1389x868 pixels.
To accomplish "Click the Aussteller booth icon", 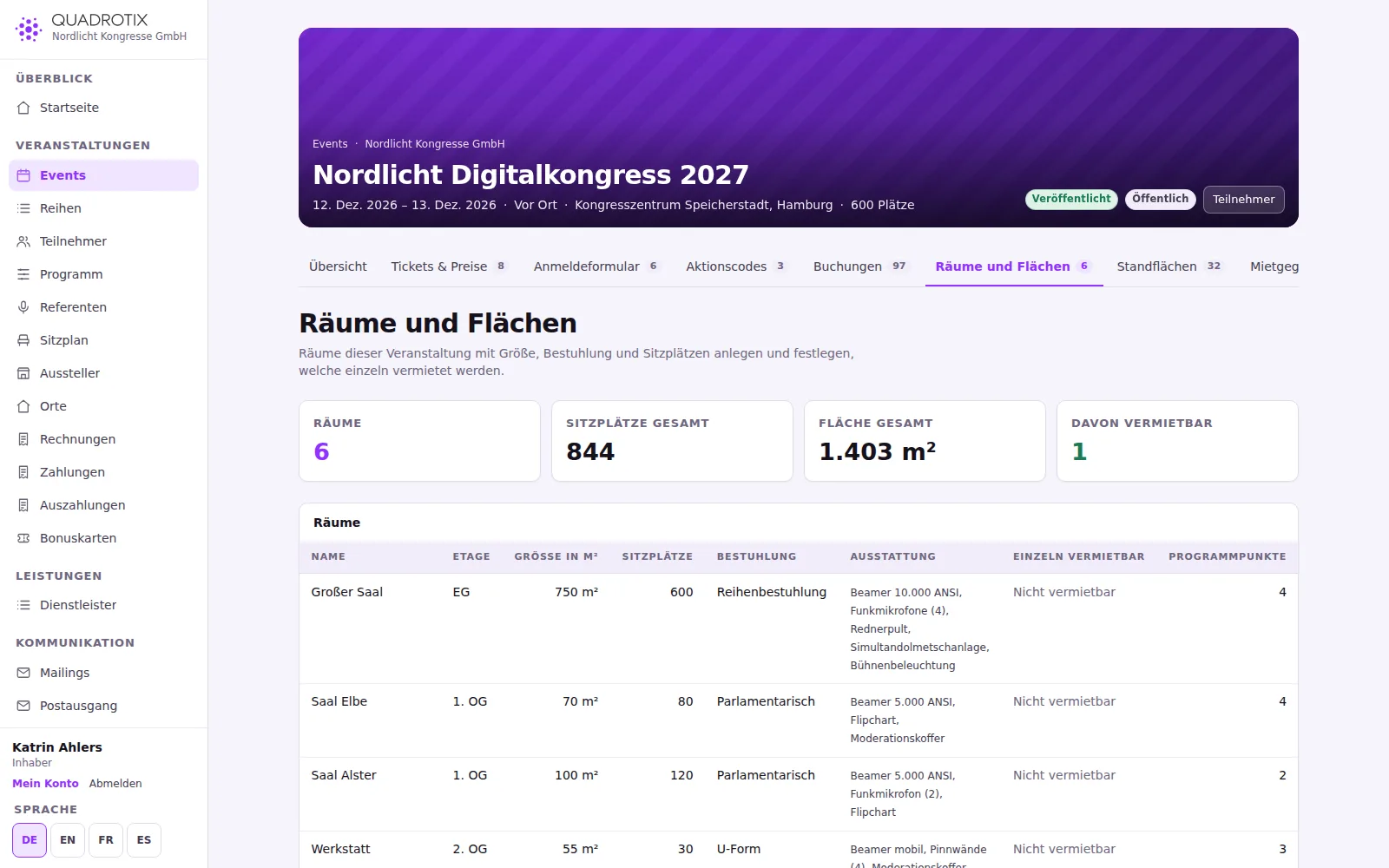I will 23,373.
